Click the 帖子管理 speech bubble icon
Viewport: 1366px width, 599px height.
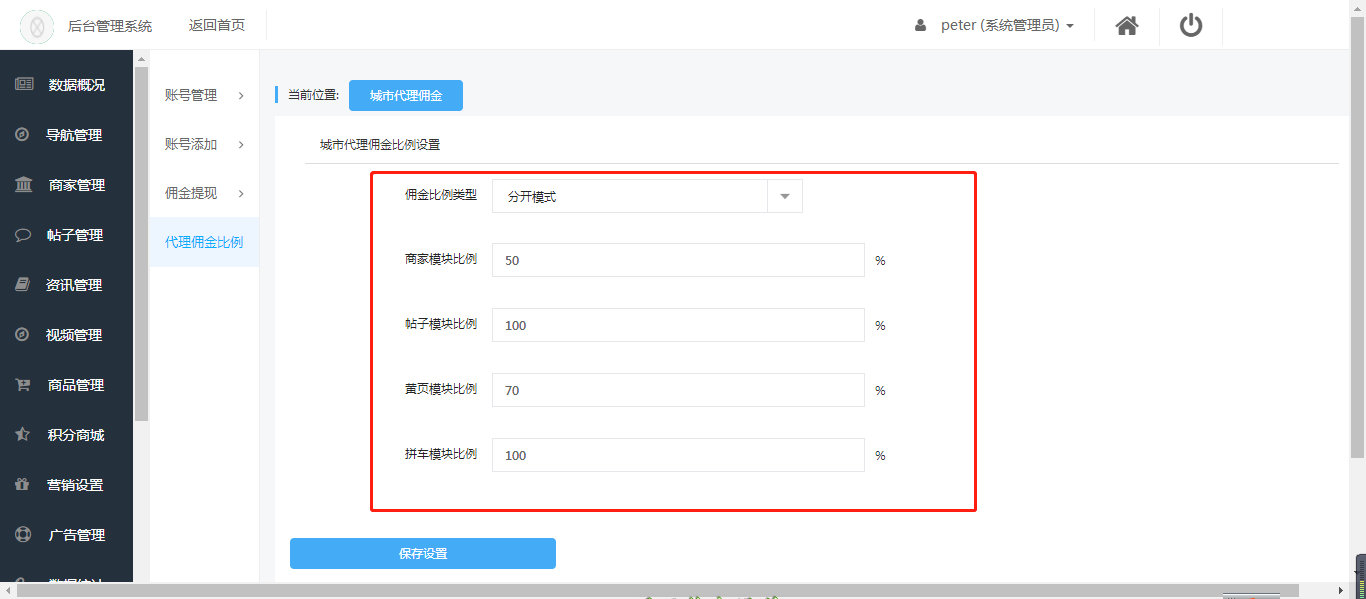coord(23,234)
